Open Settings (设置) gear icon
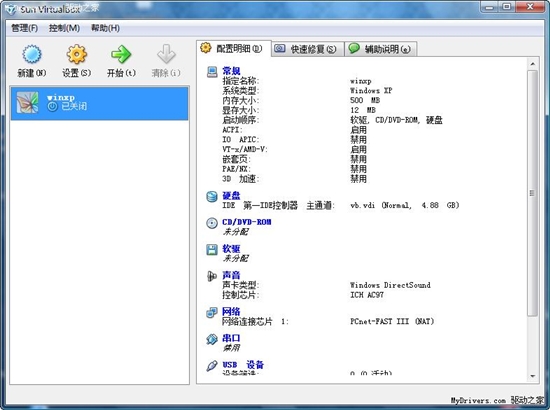 [x=76, y=54]
